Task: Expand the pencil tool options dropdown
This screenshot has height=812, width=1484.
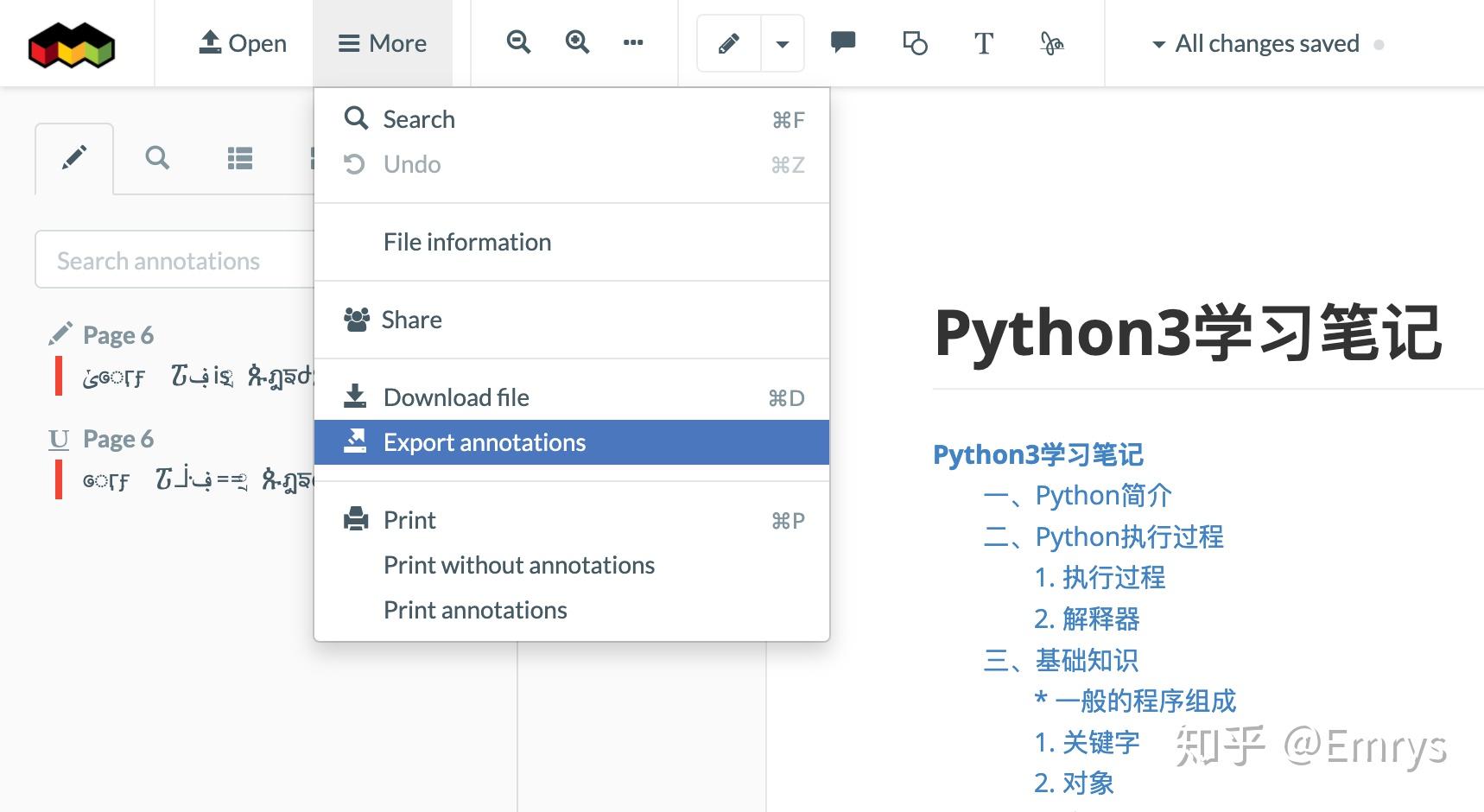Action: [x=782, y=42]
